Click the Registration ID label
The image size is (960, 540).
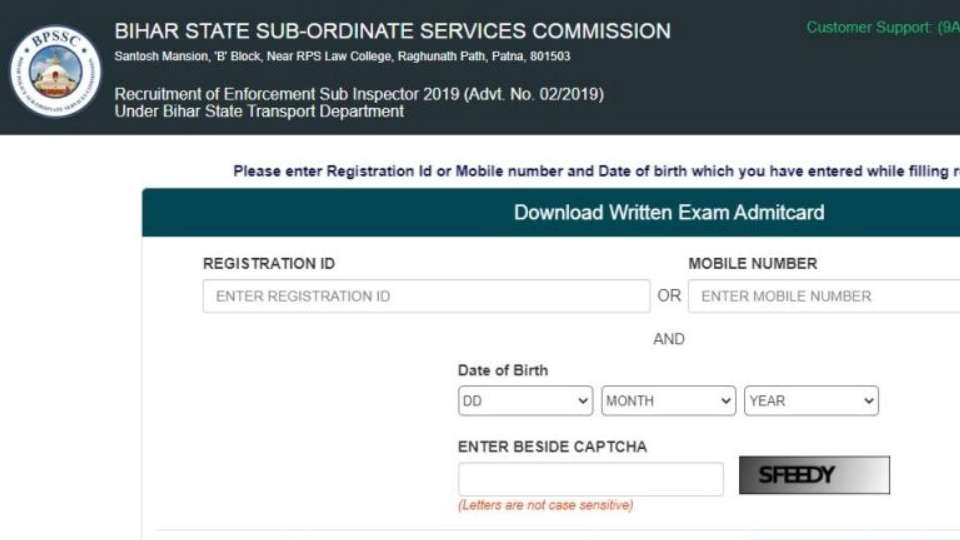269,264
